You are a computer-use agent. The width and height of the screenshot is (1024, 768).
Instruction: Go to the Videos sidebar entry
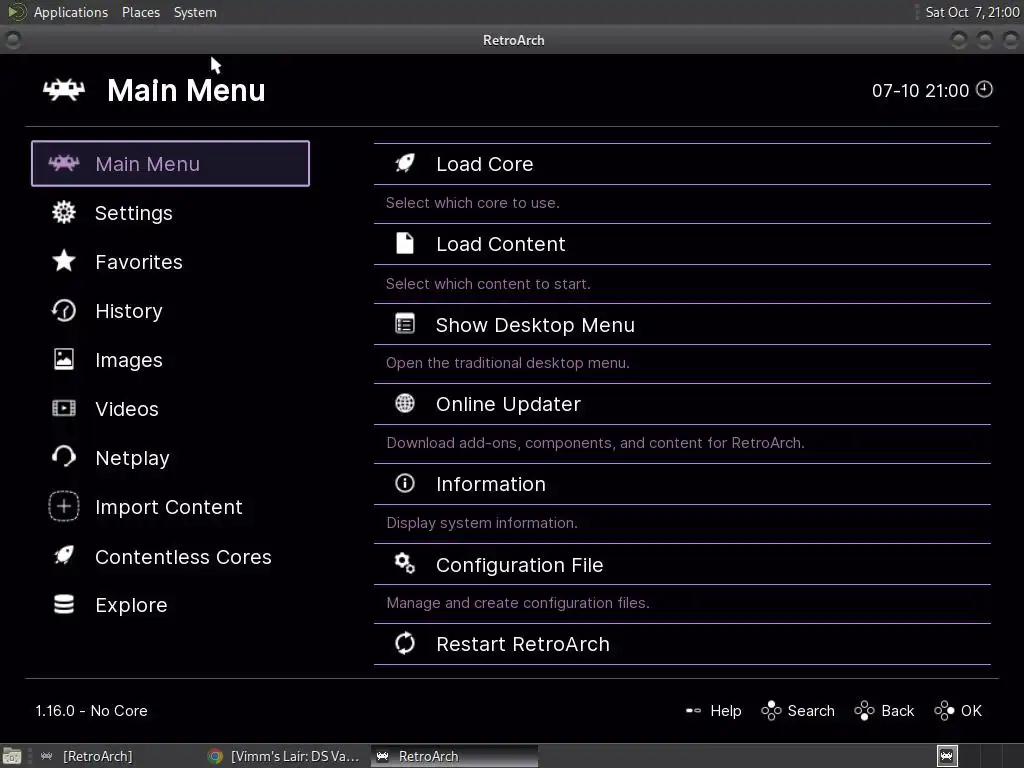(170, 408)
